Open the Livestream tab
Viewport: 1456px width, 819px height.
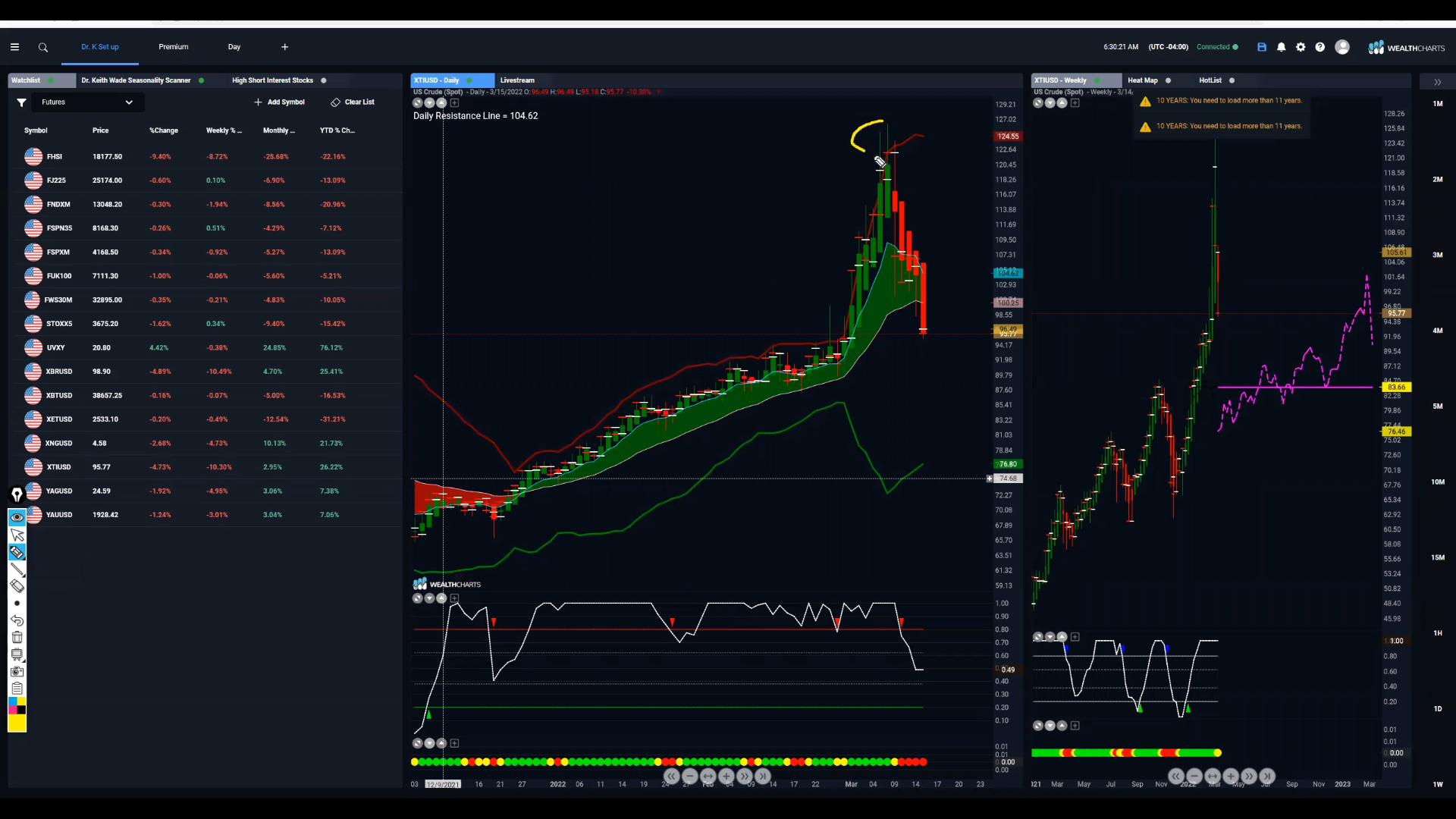[x=517, y=80]
